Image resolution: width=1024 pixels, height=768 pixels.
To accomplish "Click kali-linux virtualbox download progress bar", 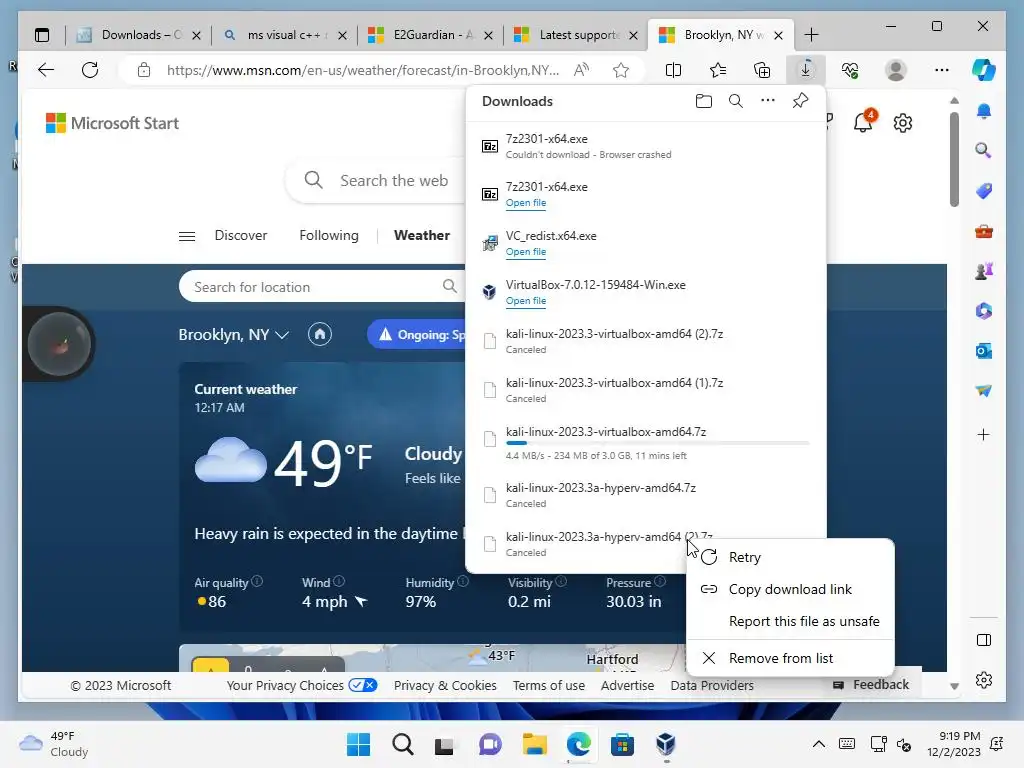I will 657,443.
